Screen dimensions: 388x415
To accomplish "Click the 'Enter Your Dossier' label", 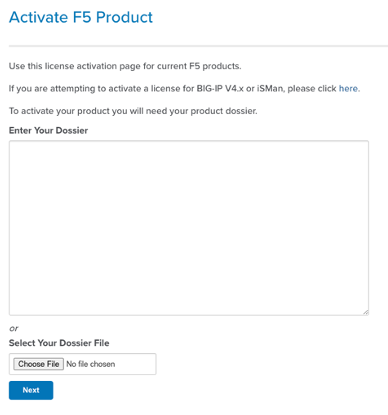I will (48, 130).
